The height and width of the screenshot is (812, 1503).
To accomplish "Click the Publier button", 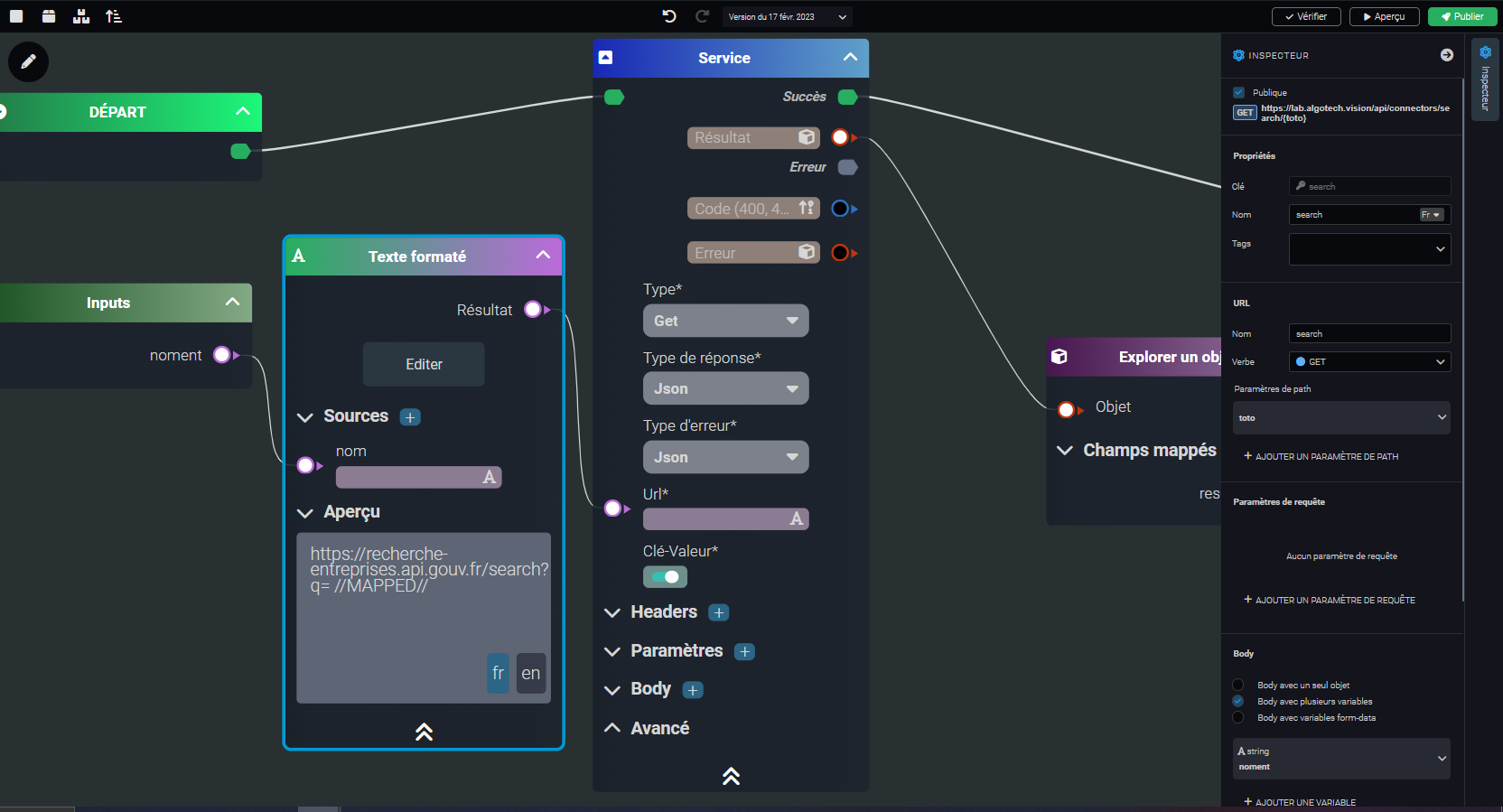I will (1462, 16).
